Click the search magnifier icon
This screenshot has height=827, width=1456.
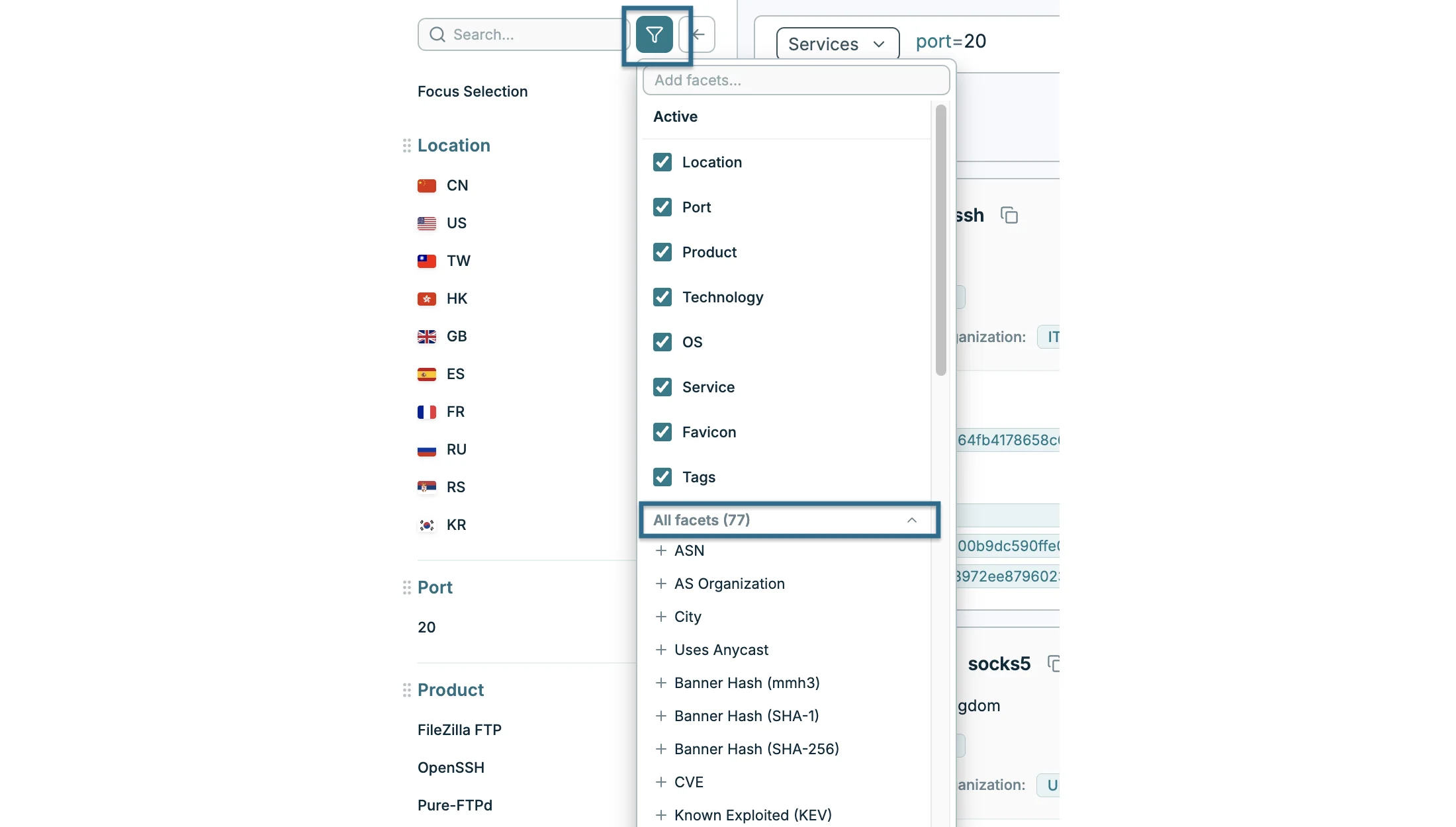click(437, 34)
